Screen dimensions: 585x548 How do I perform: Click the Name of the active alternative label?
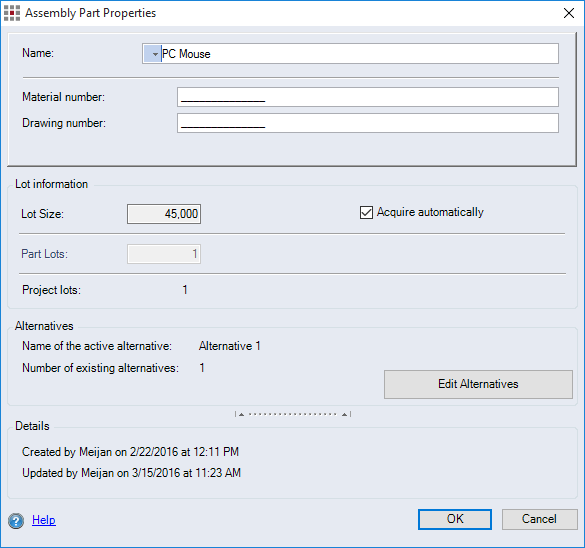click(x=97, y=346)
